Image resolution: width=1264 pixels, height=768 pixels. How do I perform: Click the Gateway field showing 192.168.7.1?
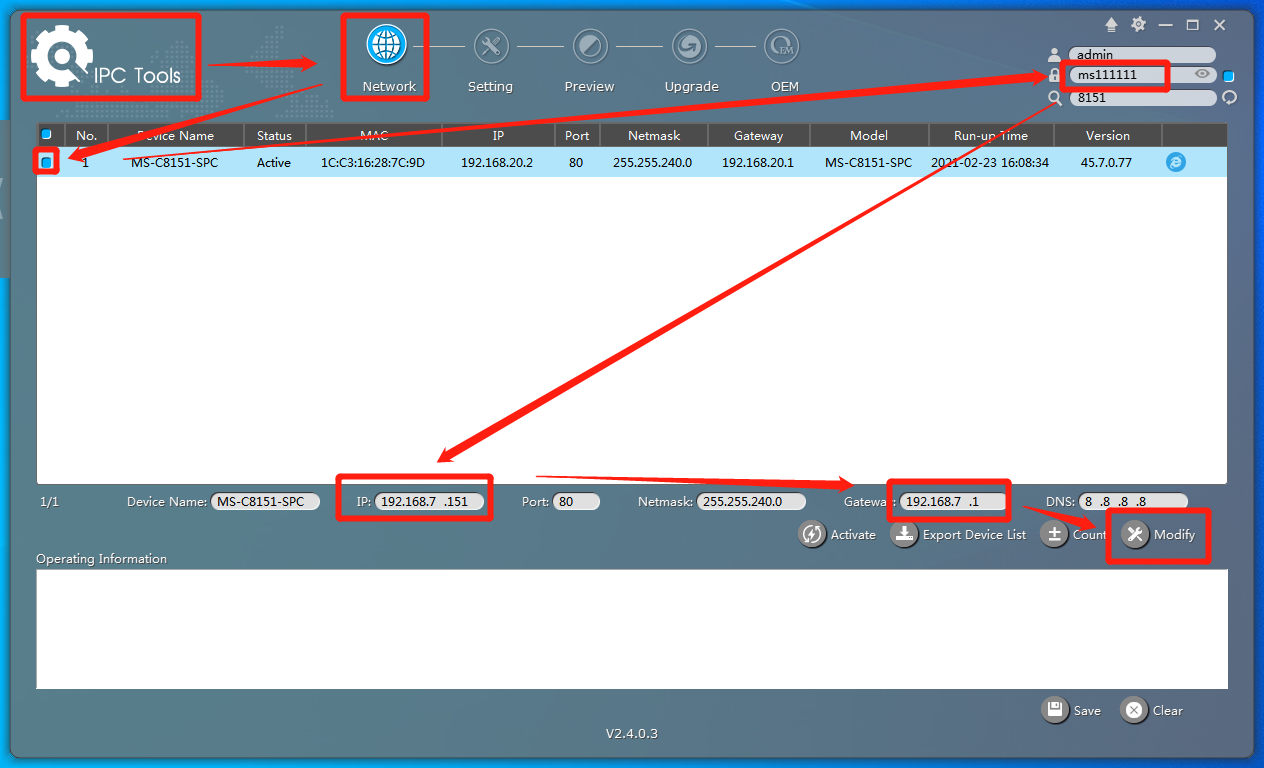(953, 502)
